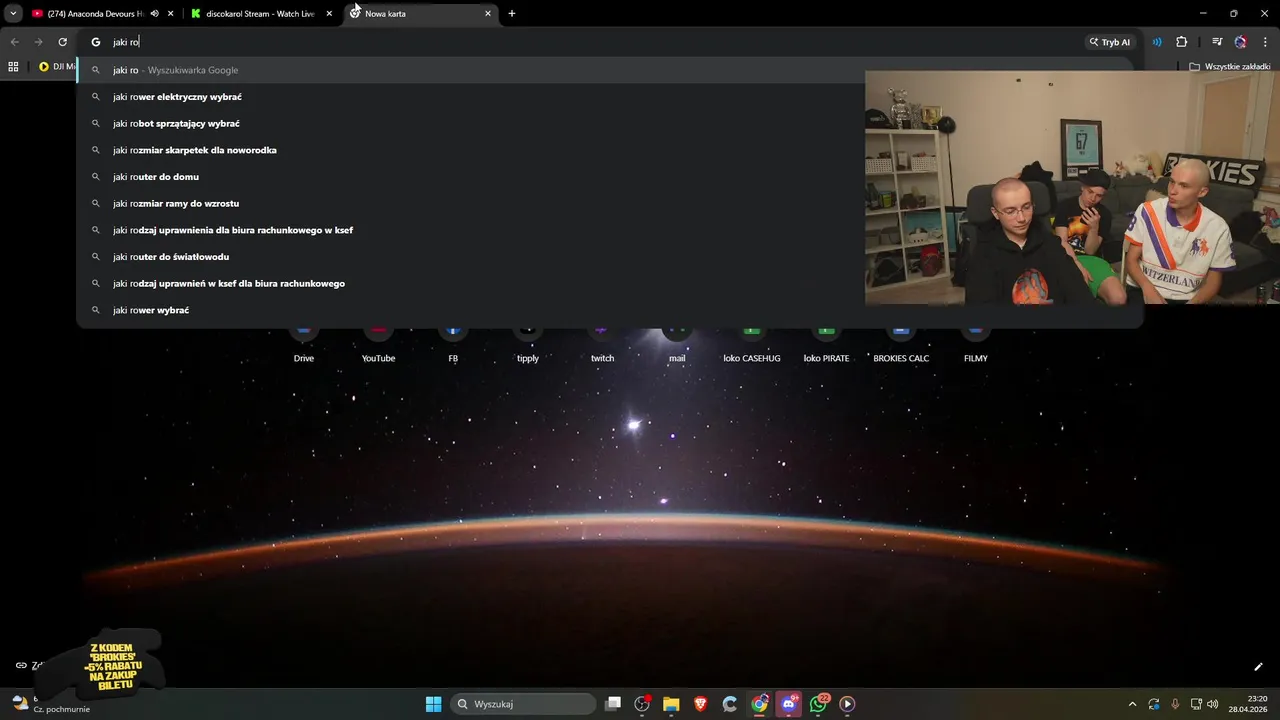Open WhatsApp from the taskbar
This screenshot has width=1280, height=720.
coord(818,704)
